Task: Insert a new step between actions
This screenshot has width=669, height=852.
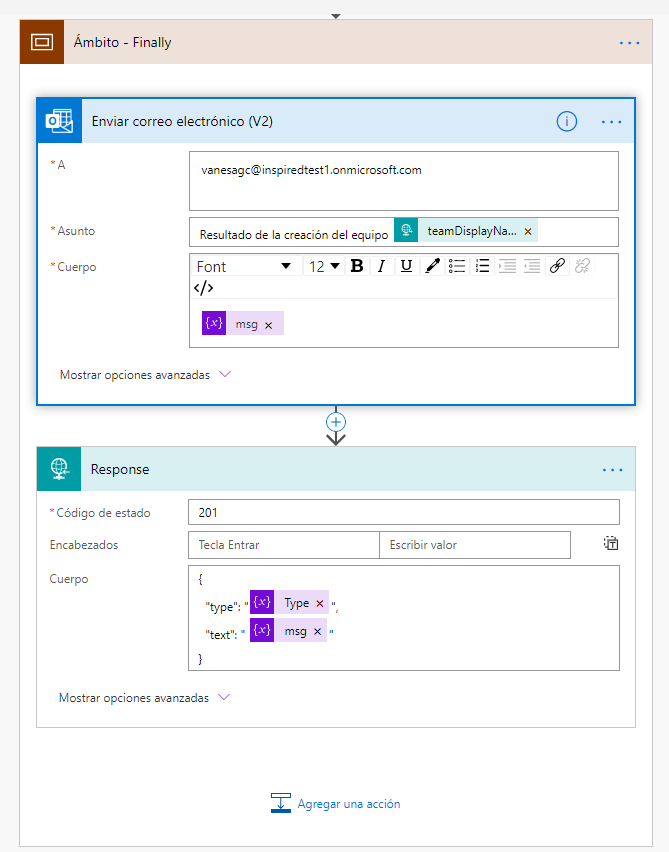Action: click(336, 422)
